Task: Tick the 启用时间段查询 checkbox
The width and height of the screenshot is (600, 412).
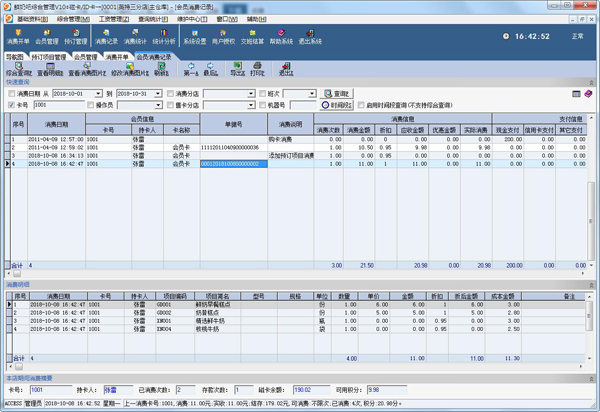Action: [x=360, y=105]
